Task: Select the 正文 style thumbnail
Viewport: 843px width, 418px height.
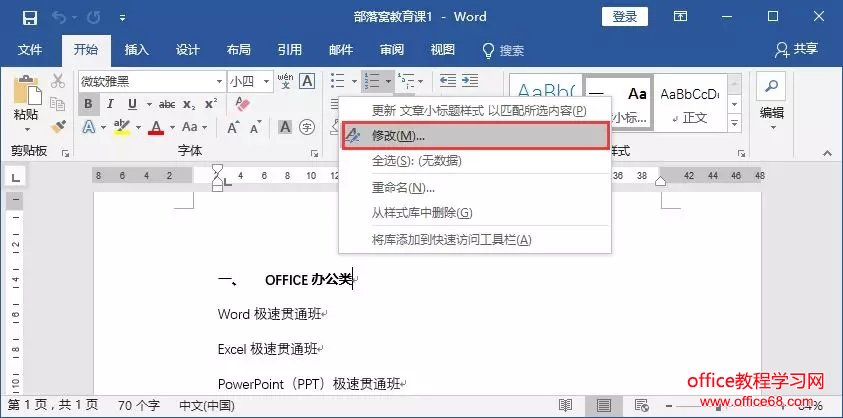Action: coord(690,103)
